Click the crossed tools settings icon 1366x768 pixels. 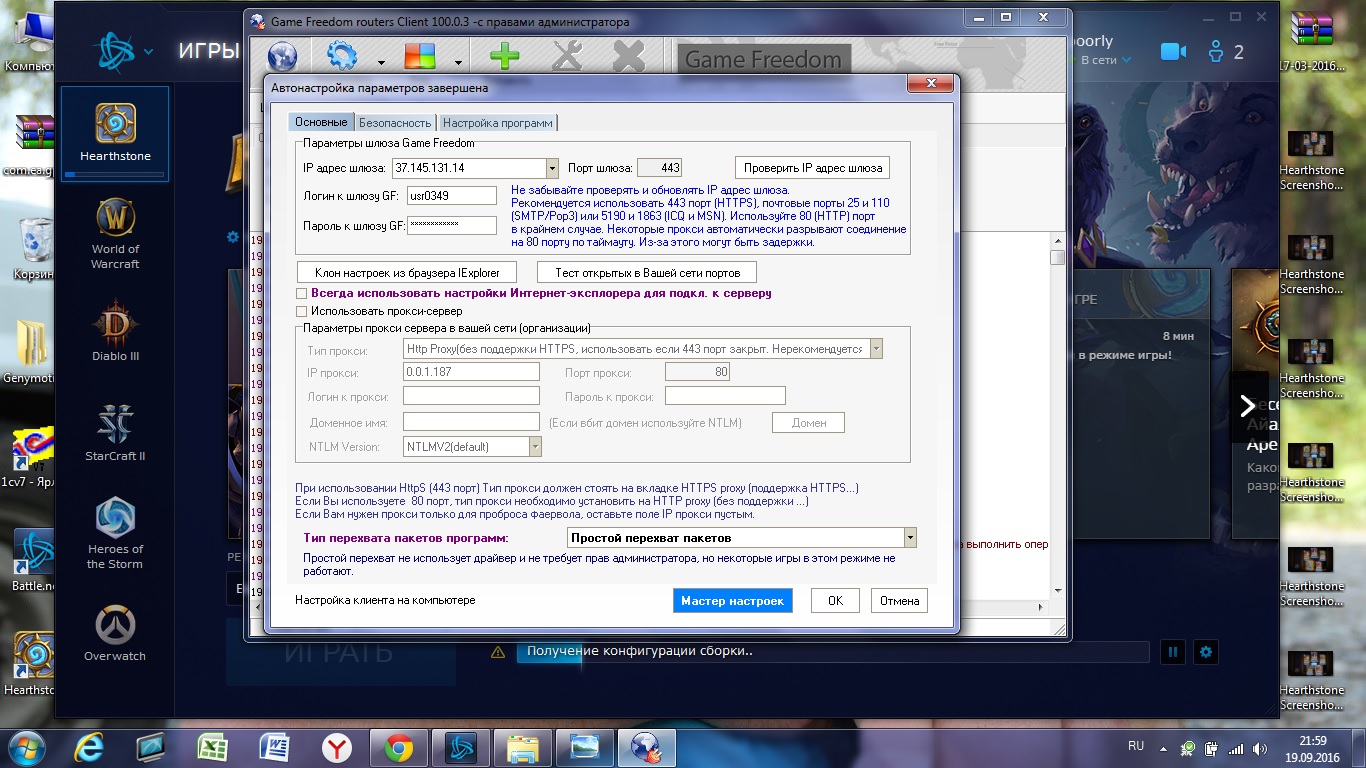[567, 56]
